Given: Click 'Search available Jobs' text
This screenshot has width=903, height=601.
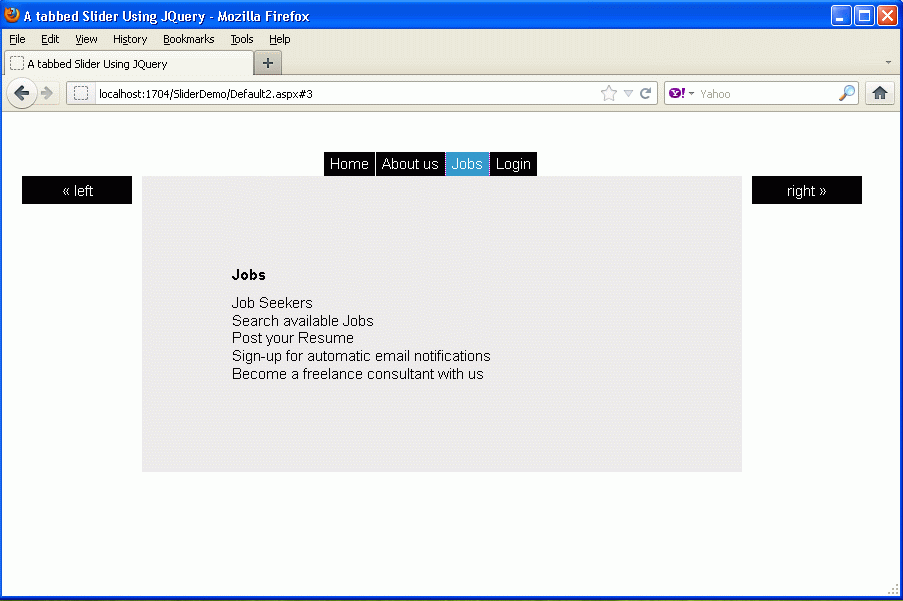Looking at the screenshot, I should click(x=302, y=321).
